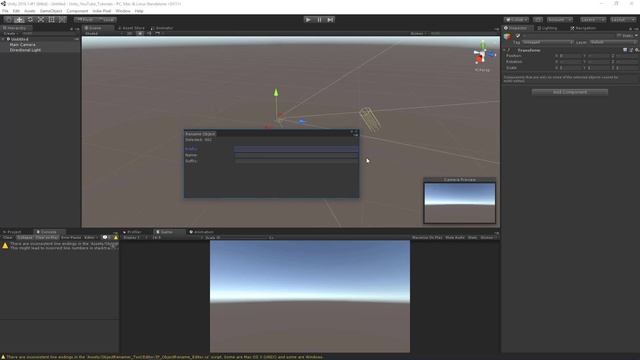Open the Account dropdown

tap(560, 20)
